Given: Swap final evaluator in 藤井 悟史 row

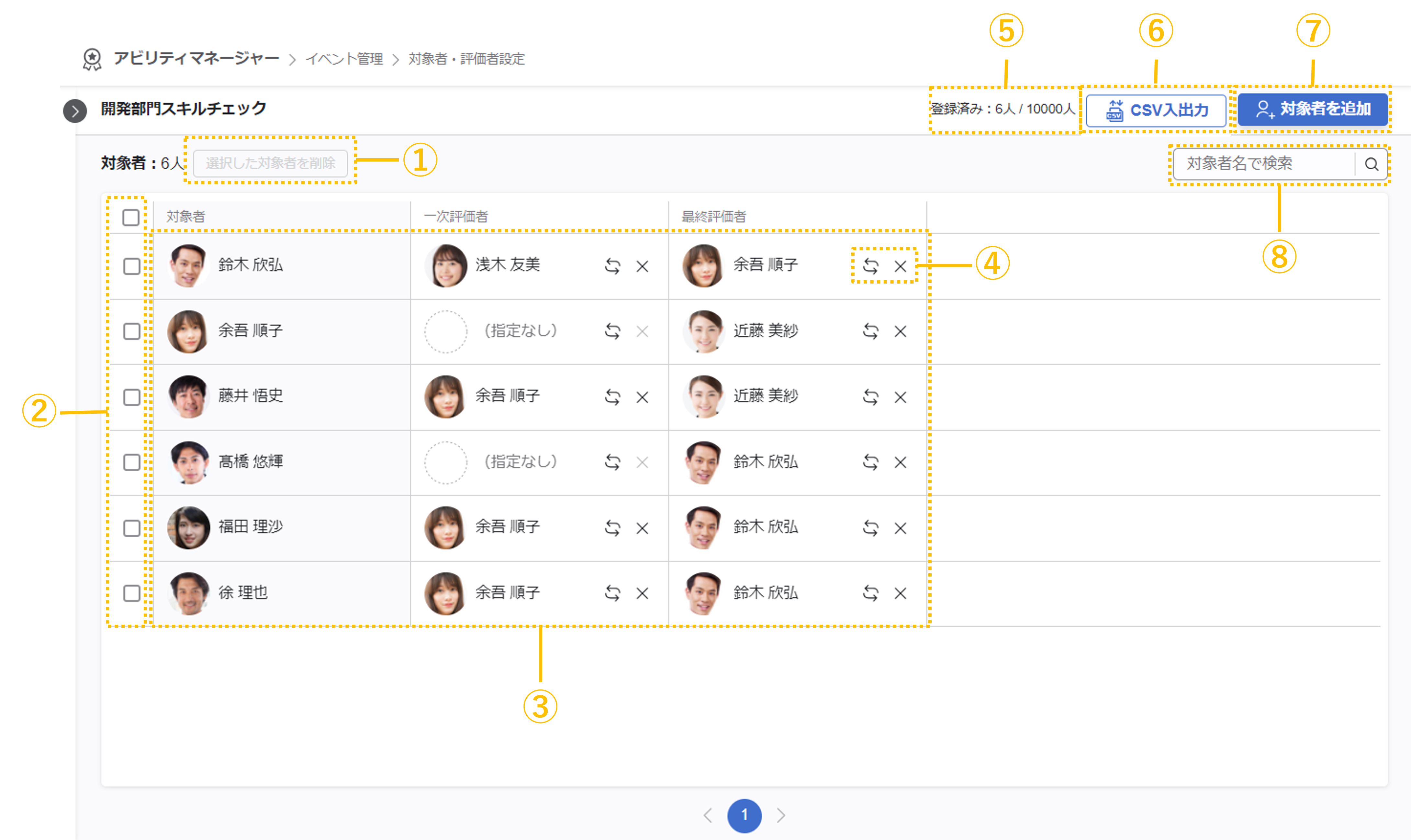Looking at the screenshot, I should click(870, 397).
